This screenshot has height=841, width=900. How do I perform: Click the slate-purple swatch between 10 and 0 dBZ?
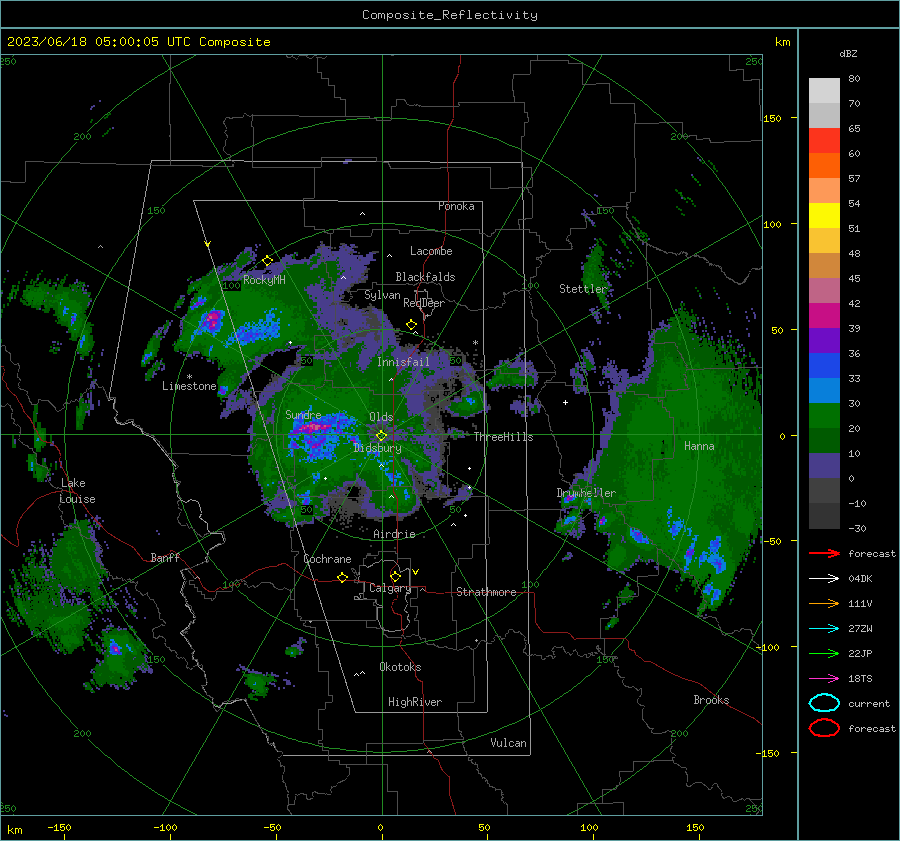tap(824, 466)
